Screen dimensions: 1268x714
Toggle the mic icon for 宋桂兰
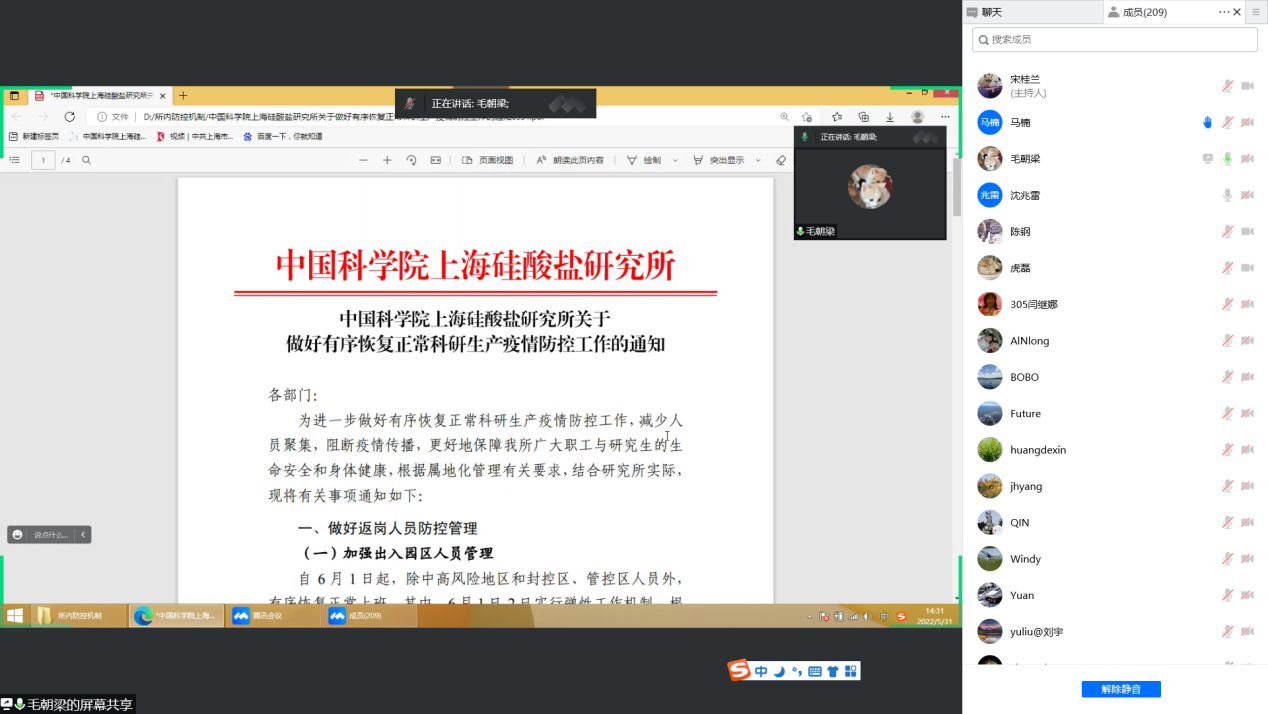point(1227,86)
